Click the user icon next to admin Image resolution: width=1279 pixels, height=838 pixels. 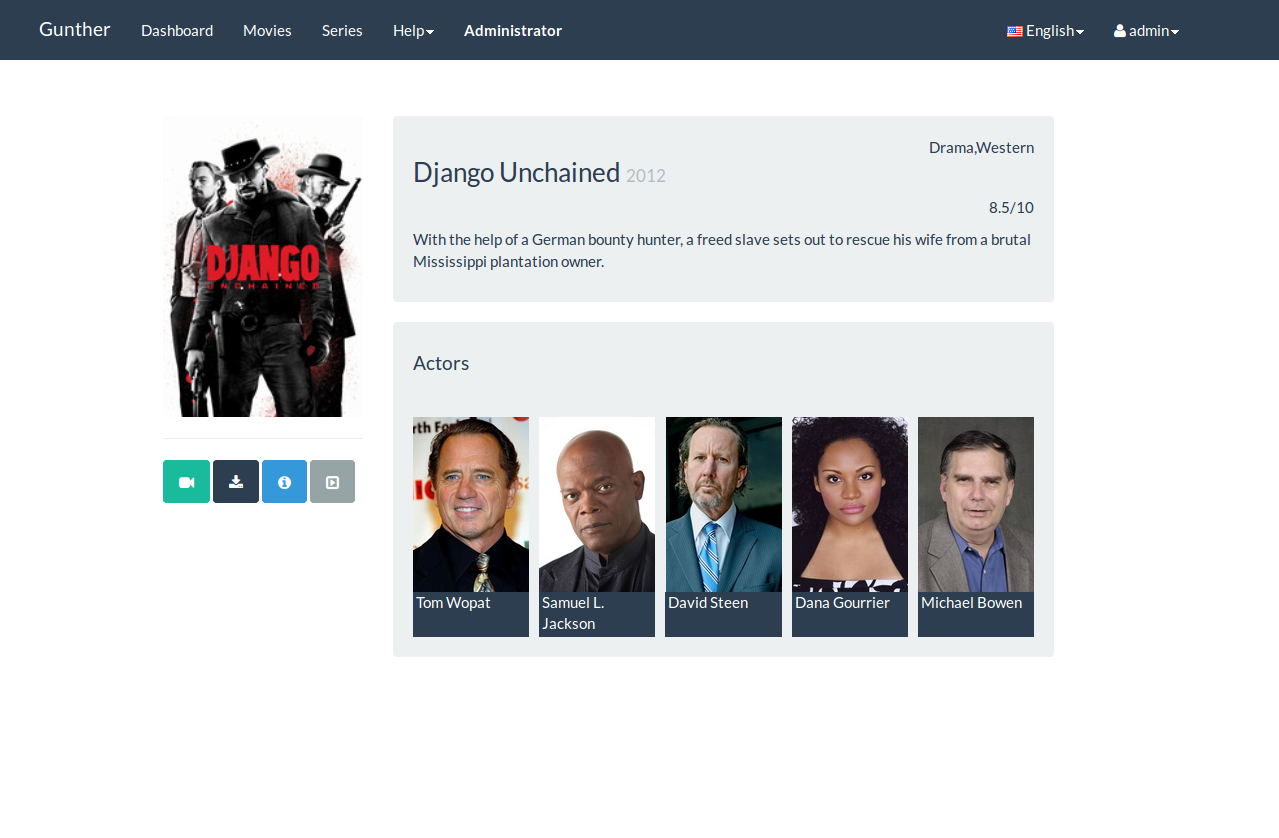(x=1120, y=31)
